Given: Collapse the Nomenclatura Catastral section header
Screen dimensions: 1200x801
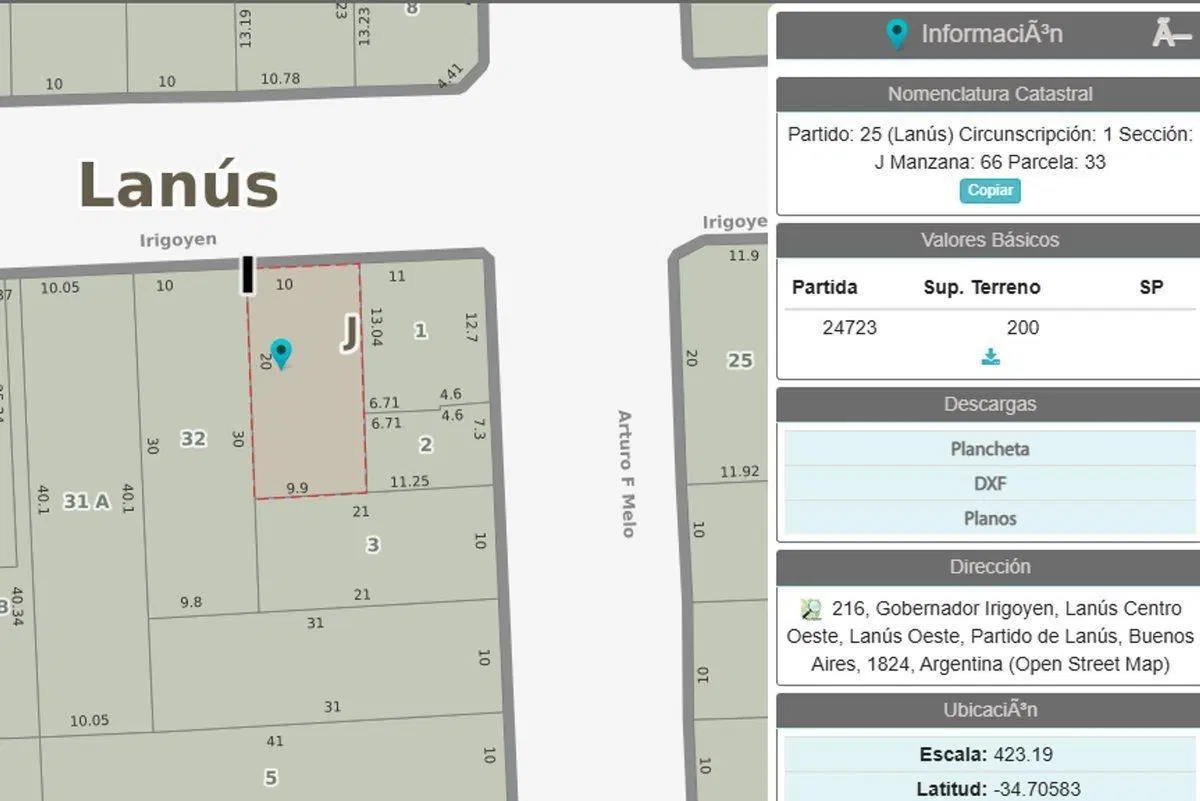Looking at the screenshot, I should pos(990,94).
